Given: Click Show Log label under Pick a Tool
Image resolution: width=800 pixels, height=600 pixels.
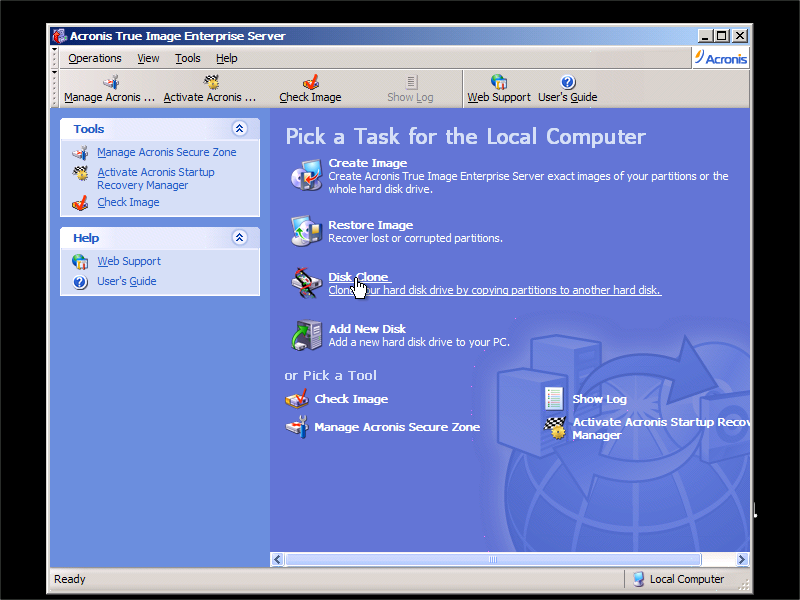Looking at the screenshot, I should point(599,399).
